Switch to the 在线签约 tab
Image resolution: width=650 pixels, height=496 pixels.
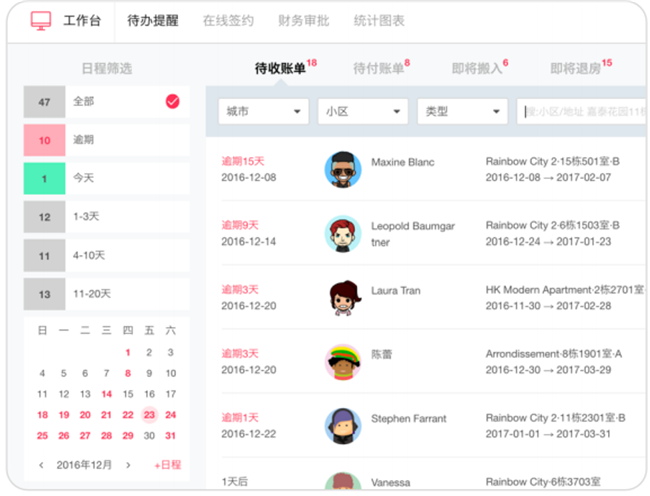click(x=228, y=20)
